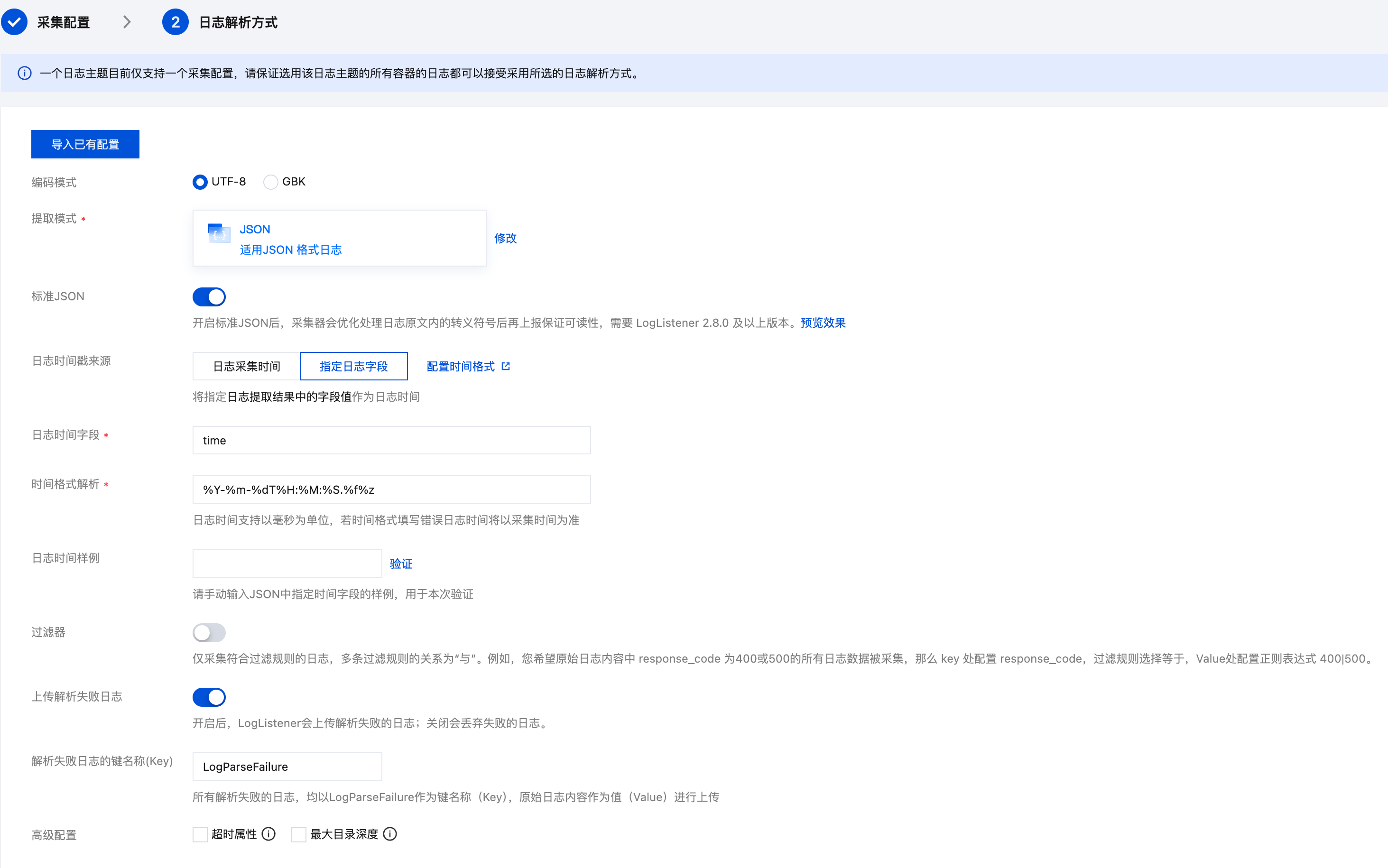Switch to the 日志采集时间 tab option
Screen dimensions: 1388x868
pos(246,366)
